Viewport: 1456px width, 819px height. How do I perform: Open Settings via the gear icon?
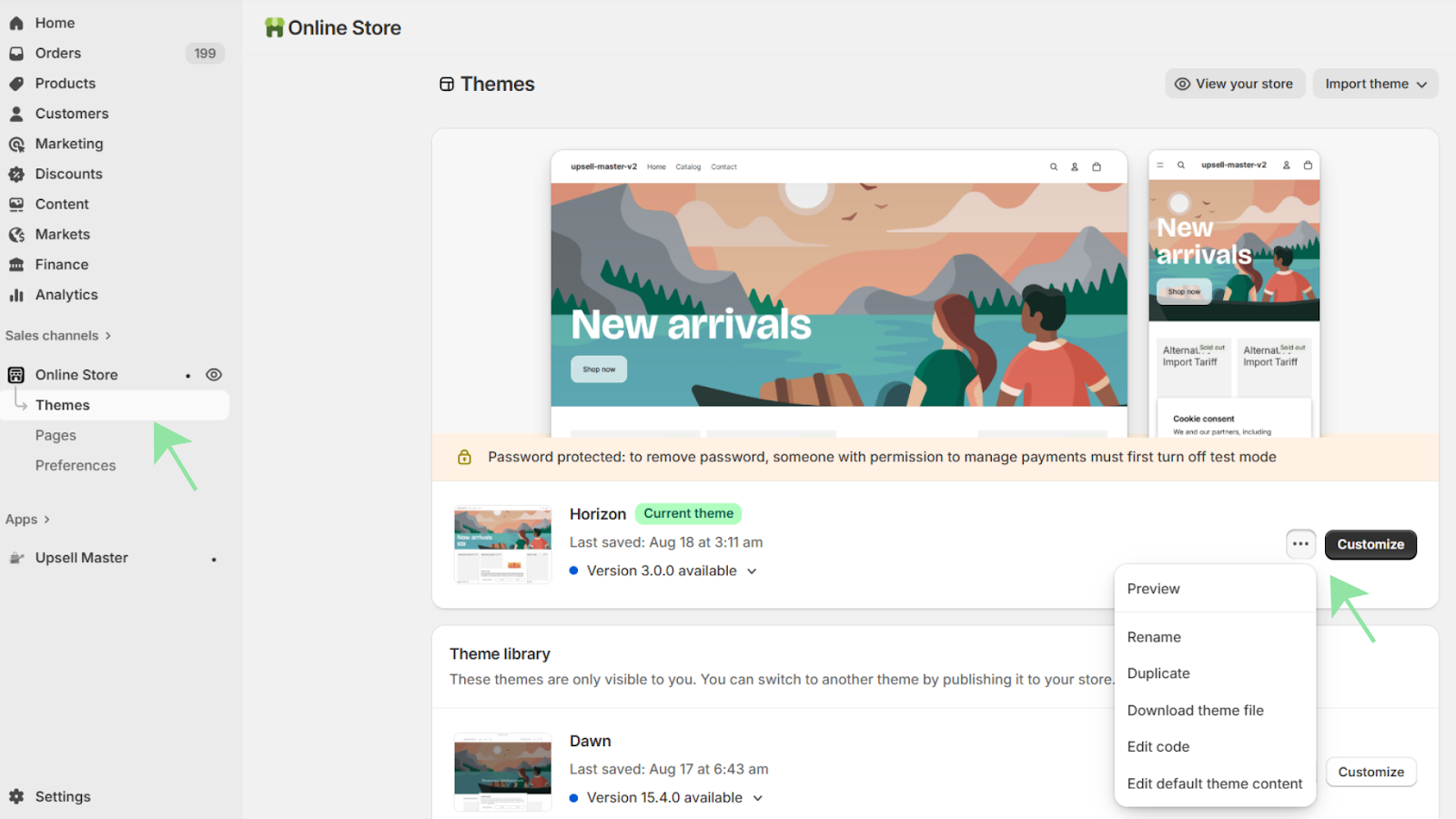(16, 796)
